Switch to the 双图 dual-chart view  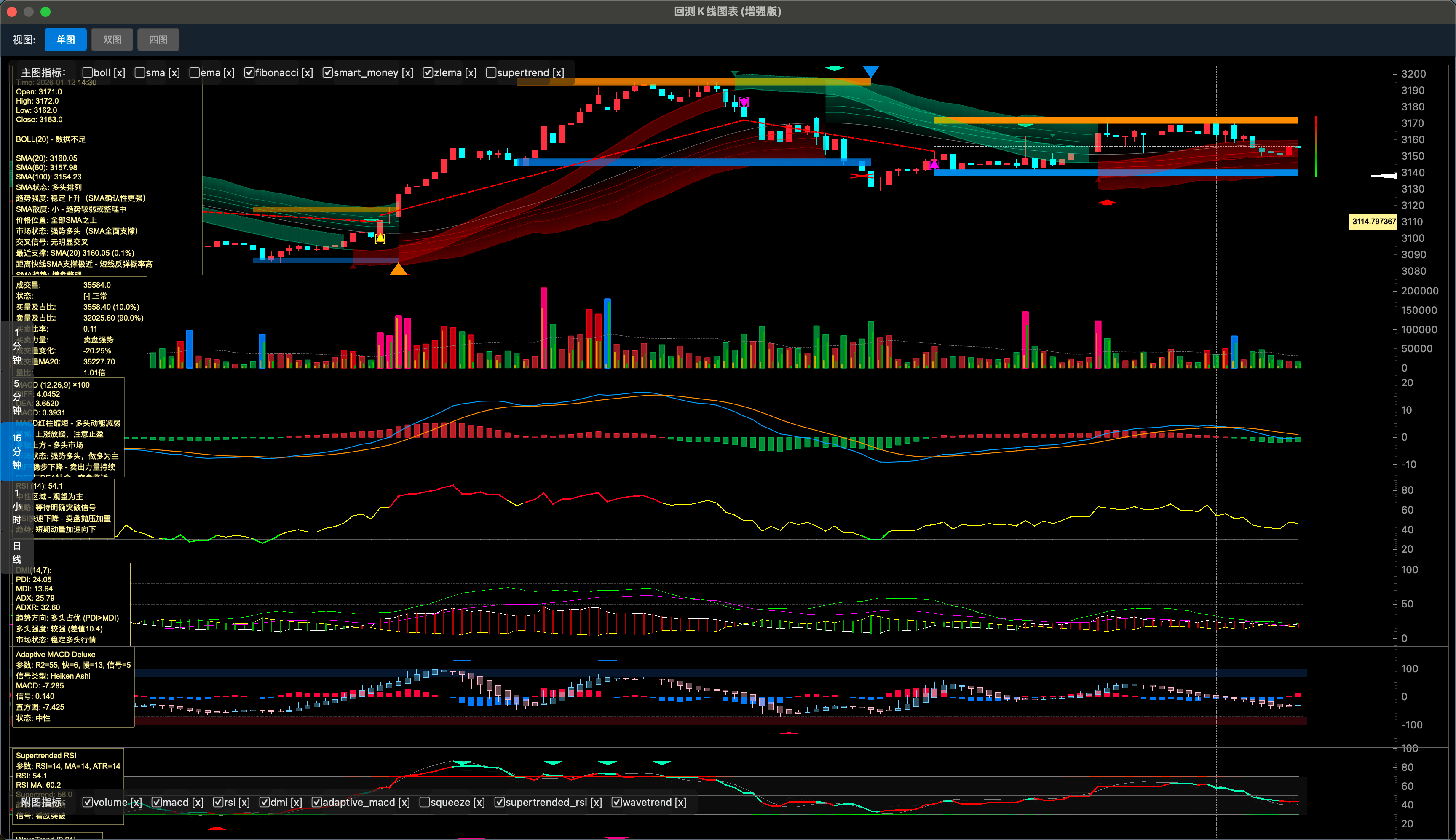click(x=112, y=40)
